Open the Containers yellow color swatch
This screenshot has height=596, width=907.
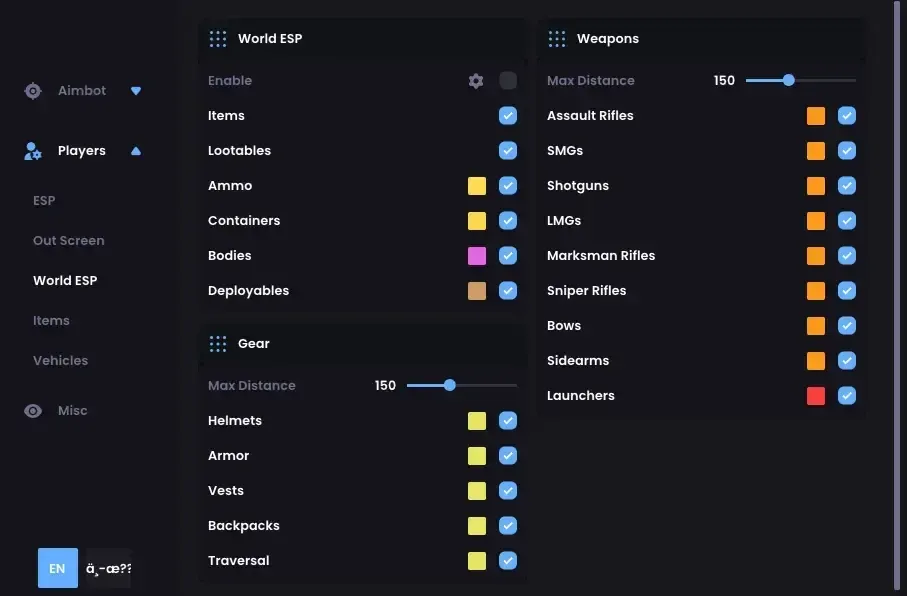[477, 221]
